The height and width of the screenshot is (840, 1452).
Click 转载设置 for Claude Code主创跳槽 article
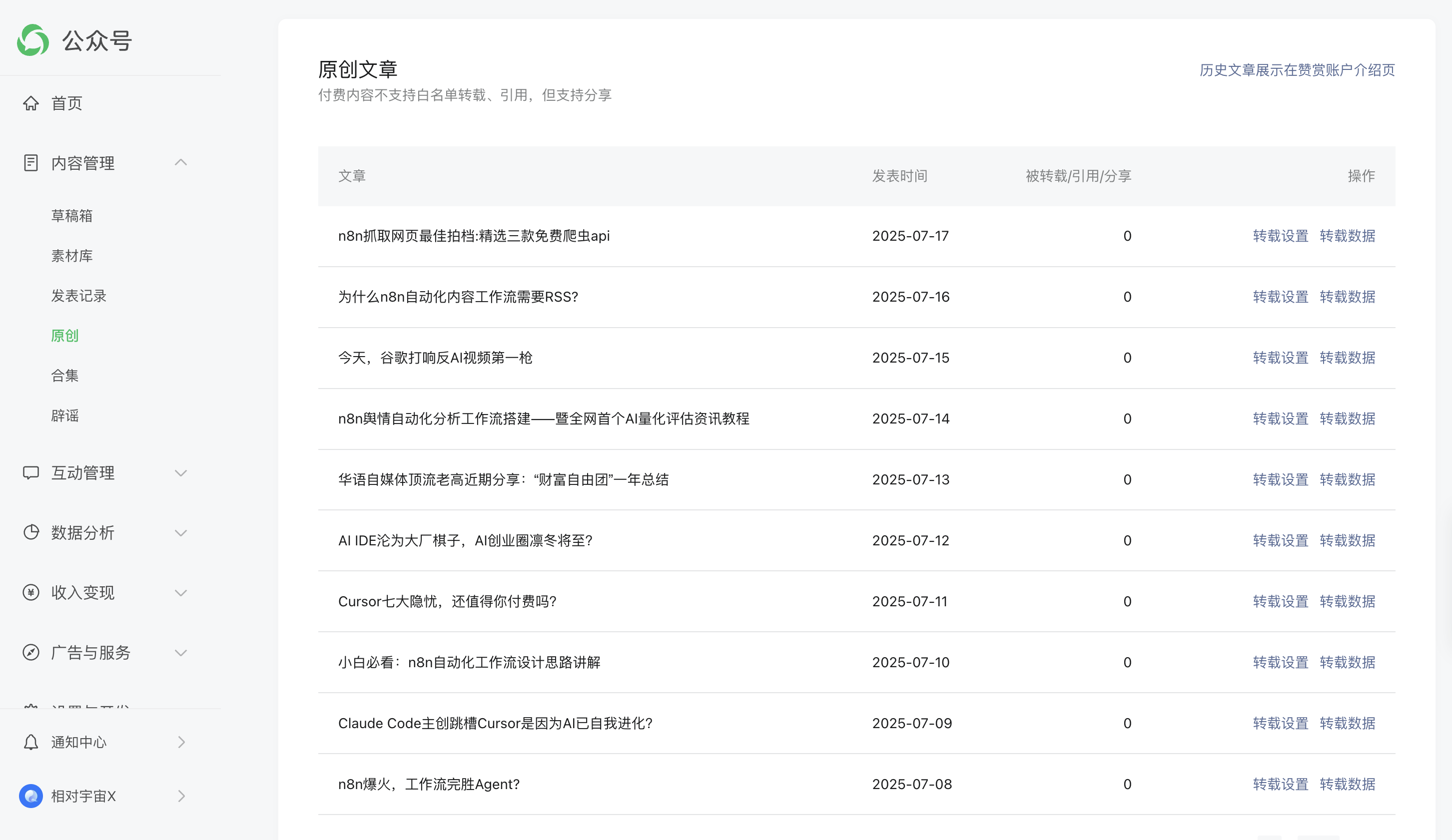pyautogui.click(x=1280, y=723)
